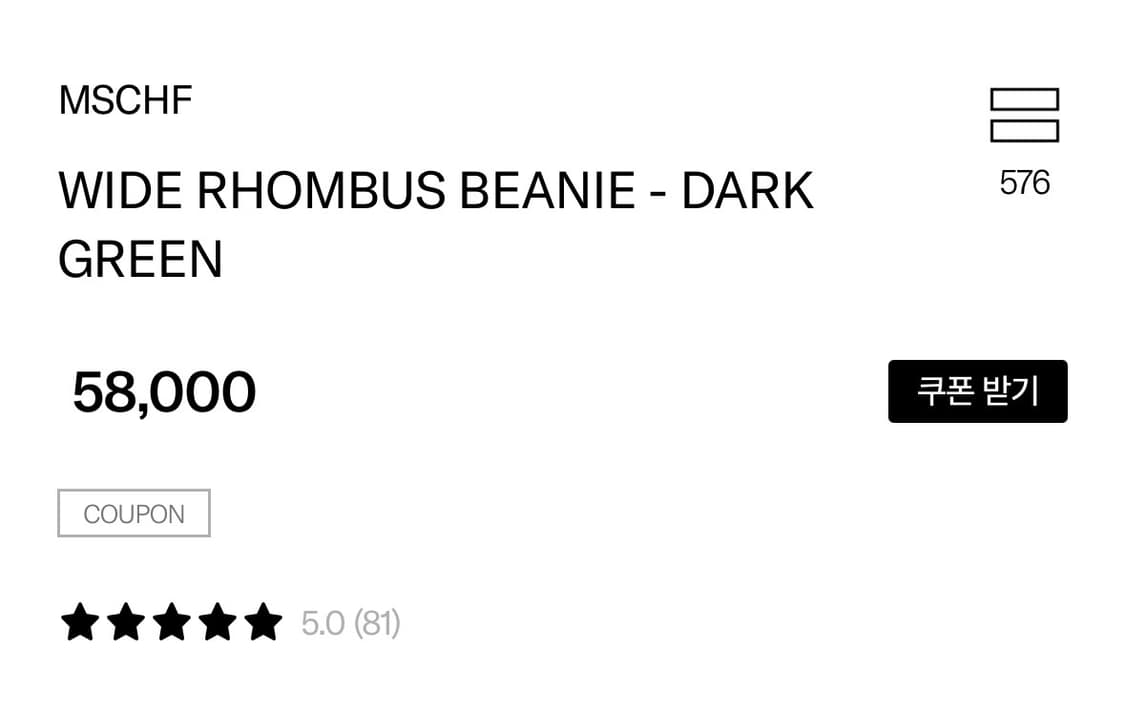Click the fifth rating star

click(x=263, y=622)
